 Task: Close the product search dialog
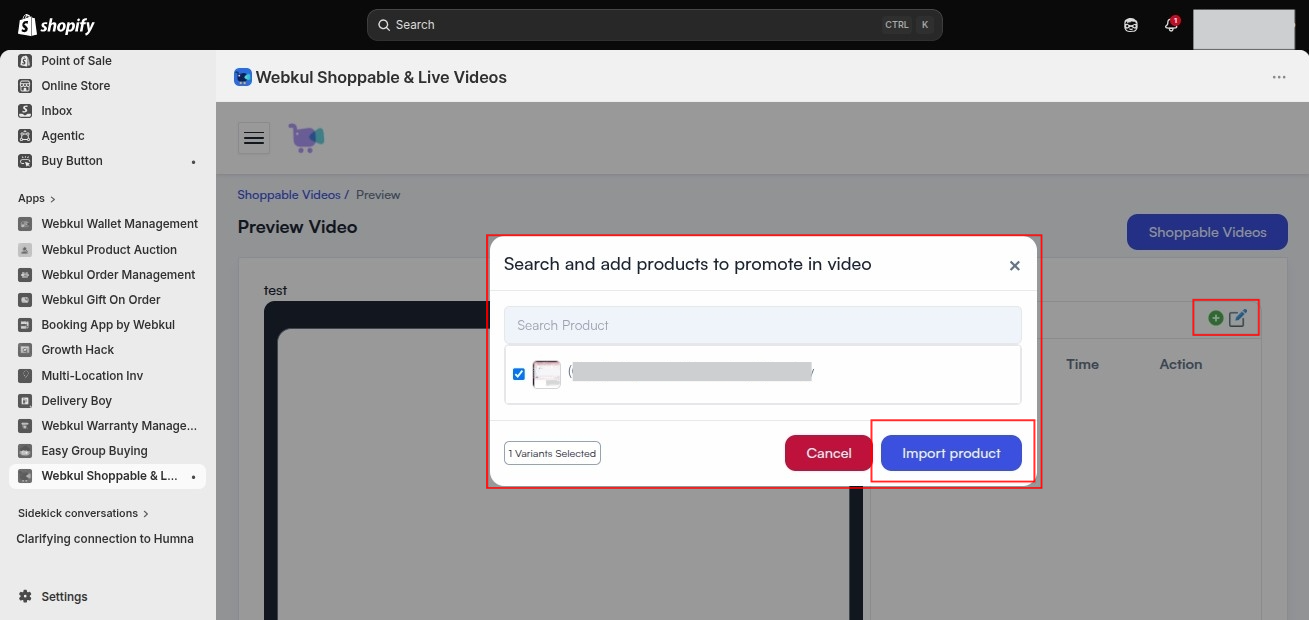1014,266
